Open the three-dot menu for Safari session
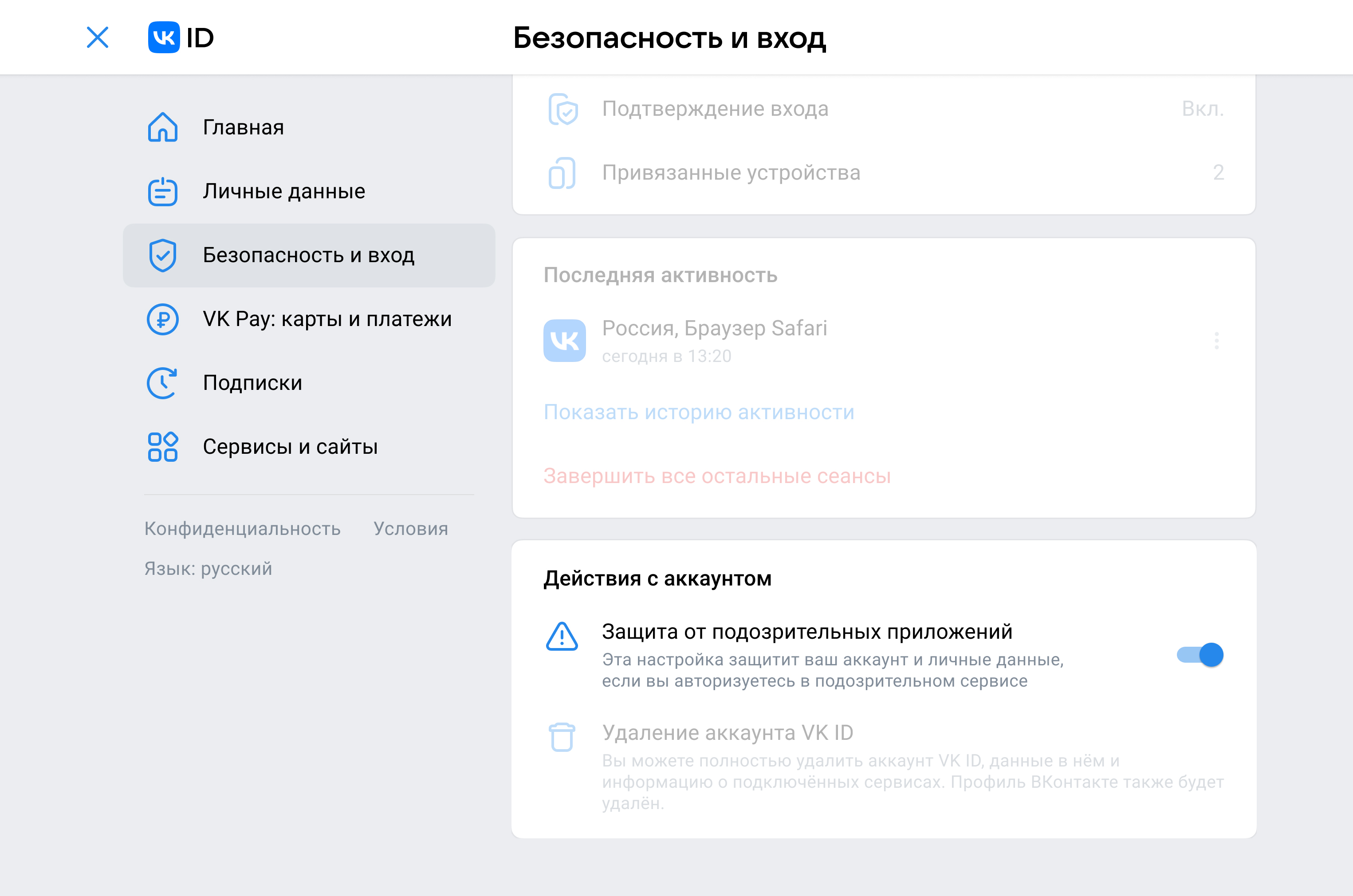The width and height of the screenshot is (1353, 896). click(x=1216, y=341)
